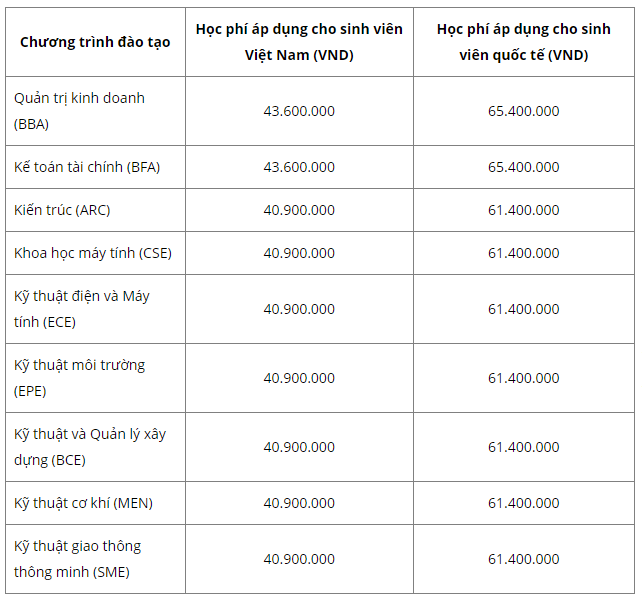The width and height of the screenshot is (642, 603).
Task: Click the EPE international tuition 61.400.000
Action: click(524, 378)
